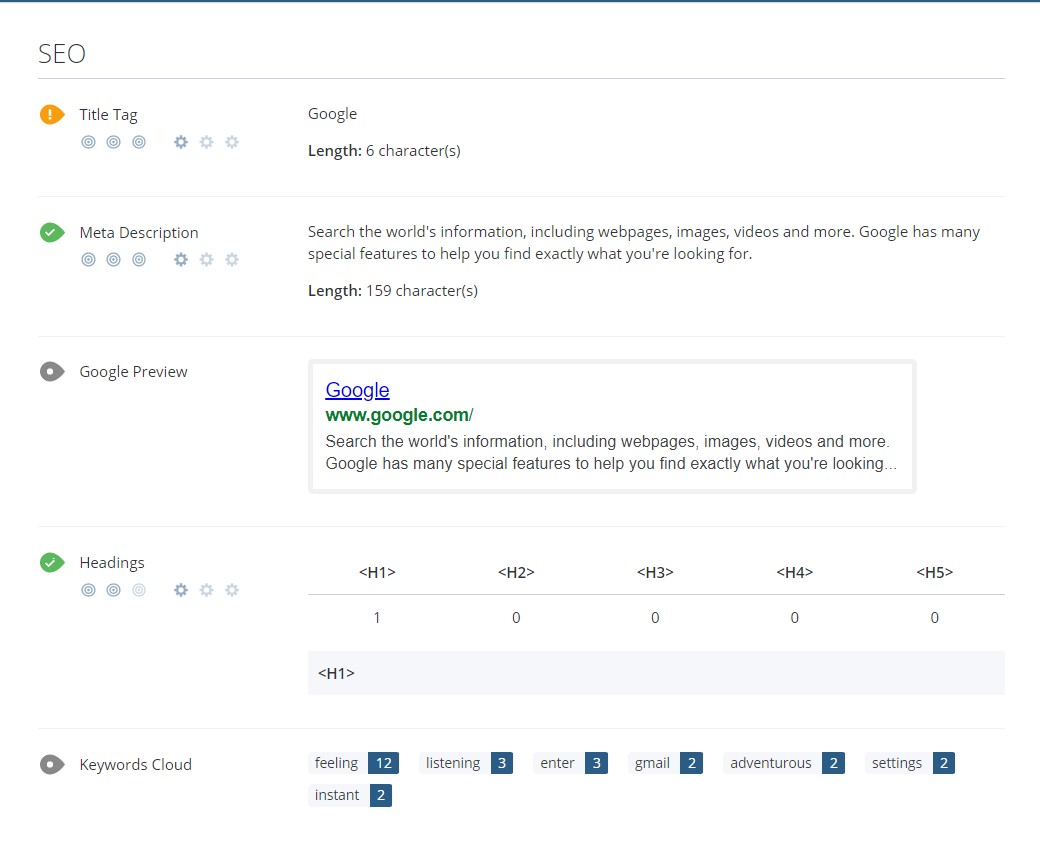Click the green checkmark icon beside Meta Description
Viewport: 1040px width, 843px height.
click(x=52, y=232)
